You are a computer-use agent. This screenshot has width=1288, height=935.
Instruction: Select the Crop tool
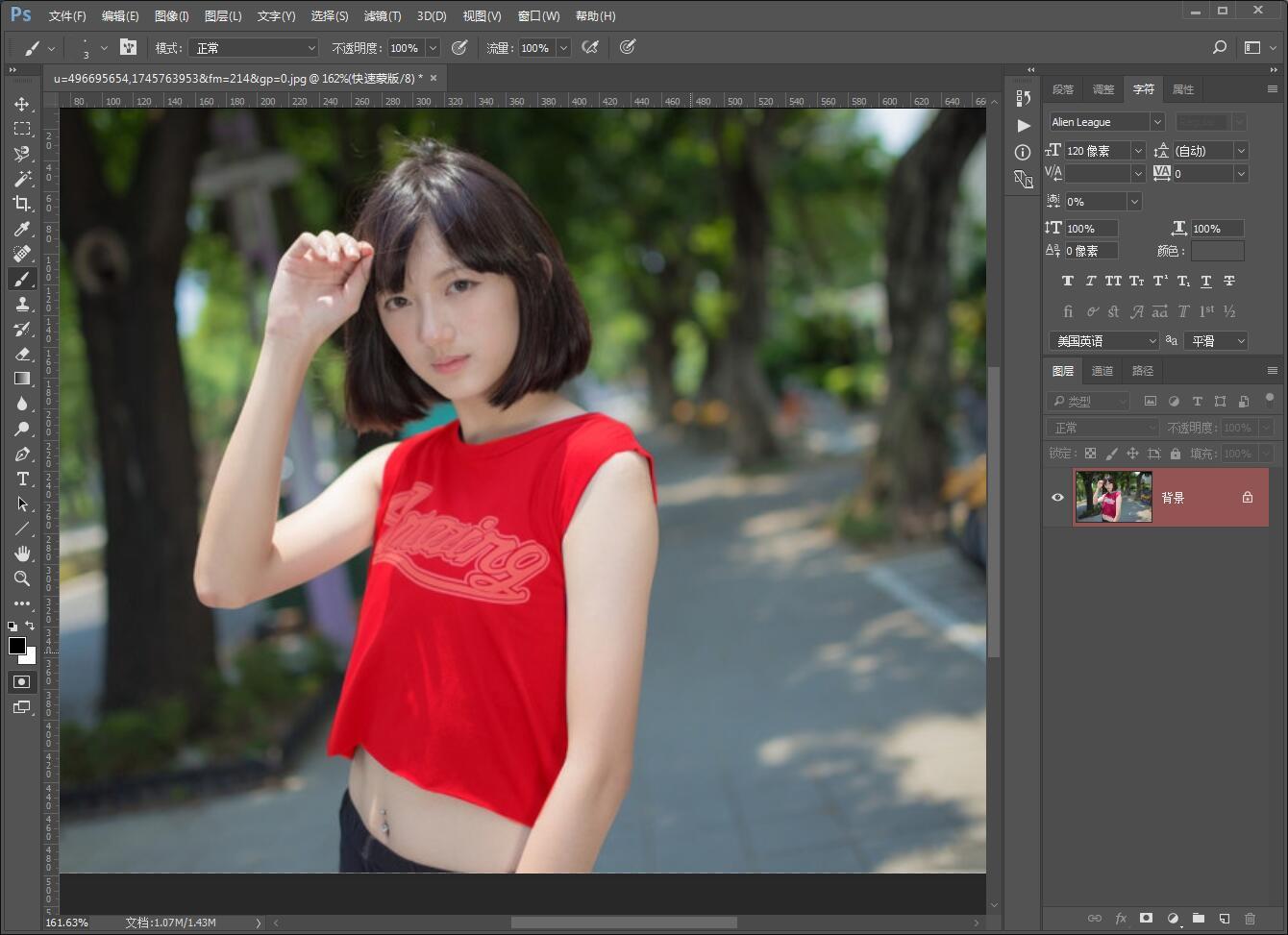(x=21, y=204)
